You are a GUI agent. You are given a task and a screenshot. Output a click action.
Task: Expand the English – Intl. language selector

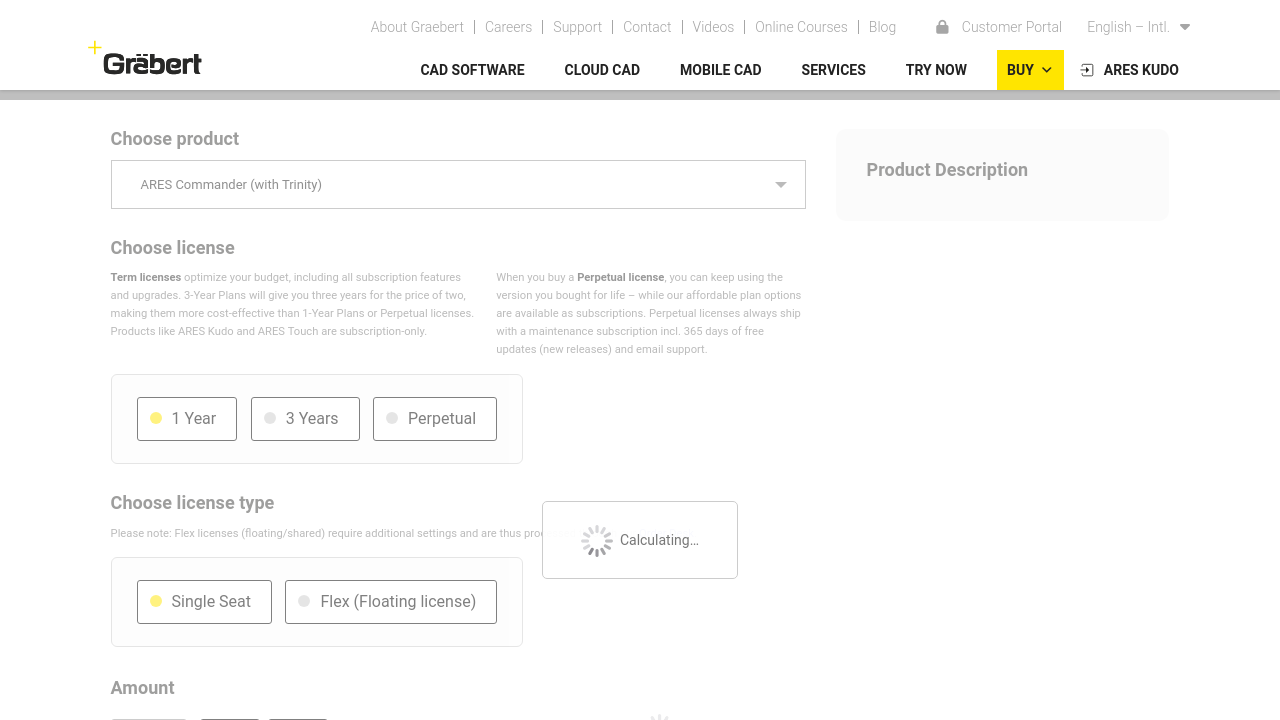point(1138,27)
